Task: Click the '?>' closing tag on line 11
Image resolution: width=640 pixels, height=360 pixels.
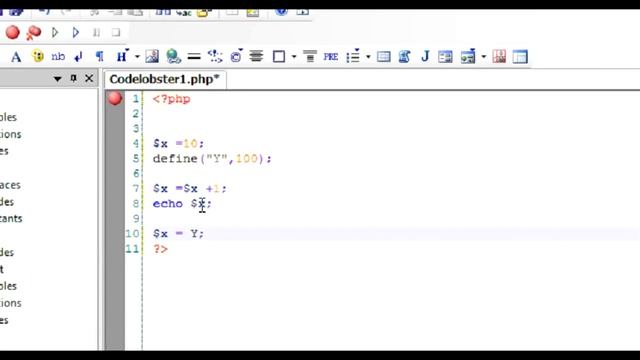Action: [x=160, y=249]
